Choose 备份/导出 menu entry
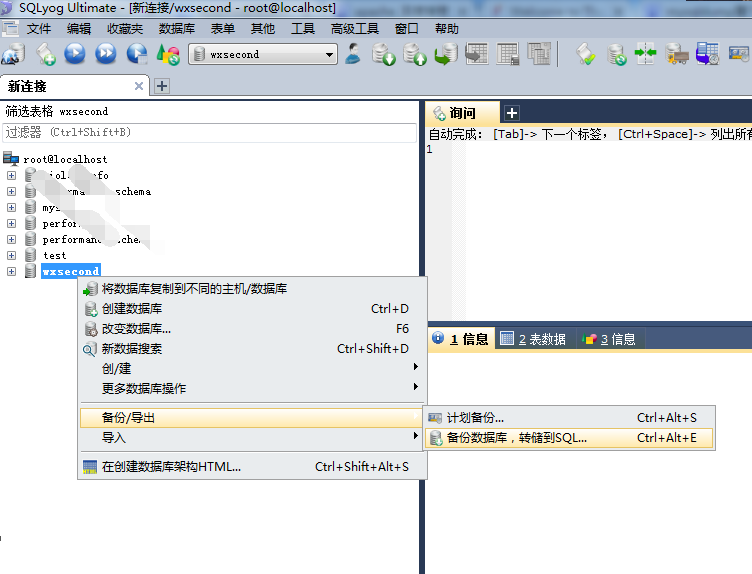The height and width of the screenshot is (574, 752). [x=252, y=418]
